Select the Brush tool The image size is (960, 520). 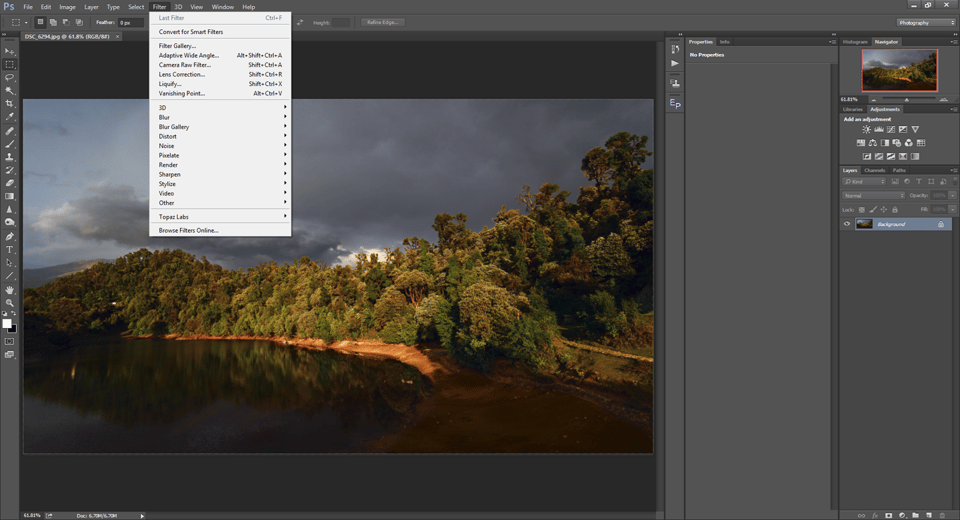[x=9, y=144]
